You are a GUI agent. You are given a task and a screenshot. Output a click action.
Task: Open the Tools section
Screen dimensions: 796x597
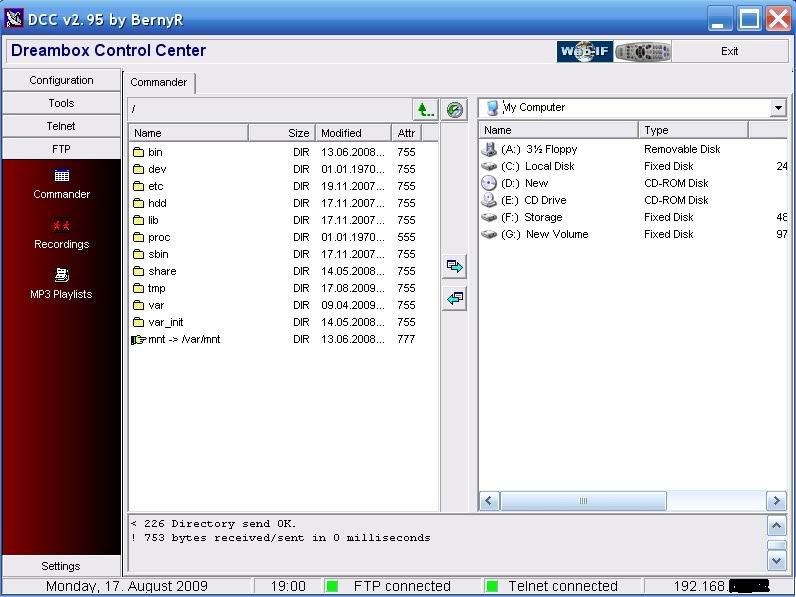61,103
